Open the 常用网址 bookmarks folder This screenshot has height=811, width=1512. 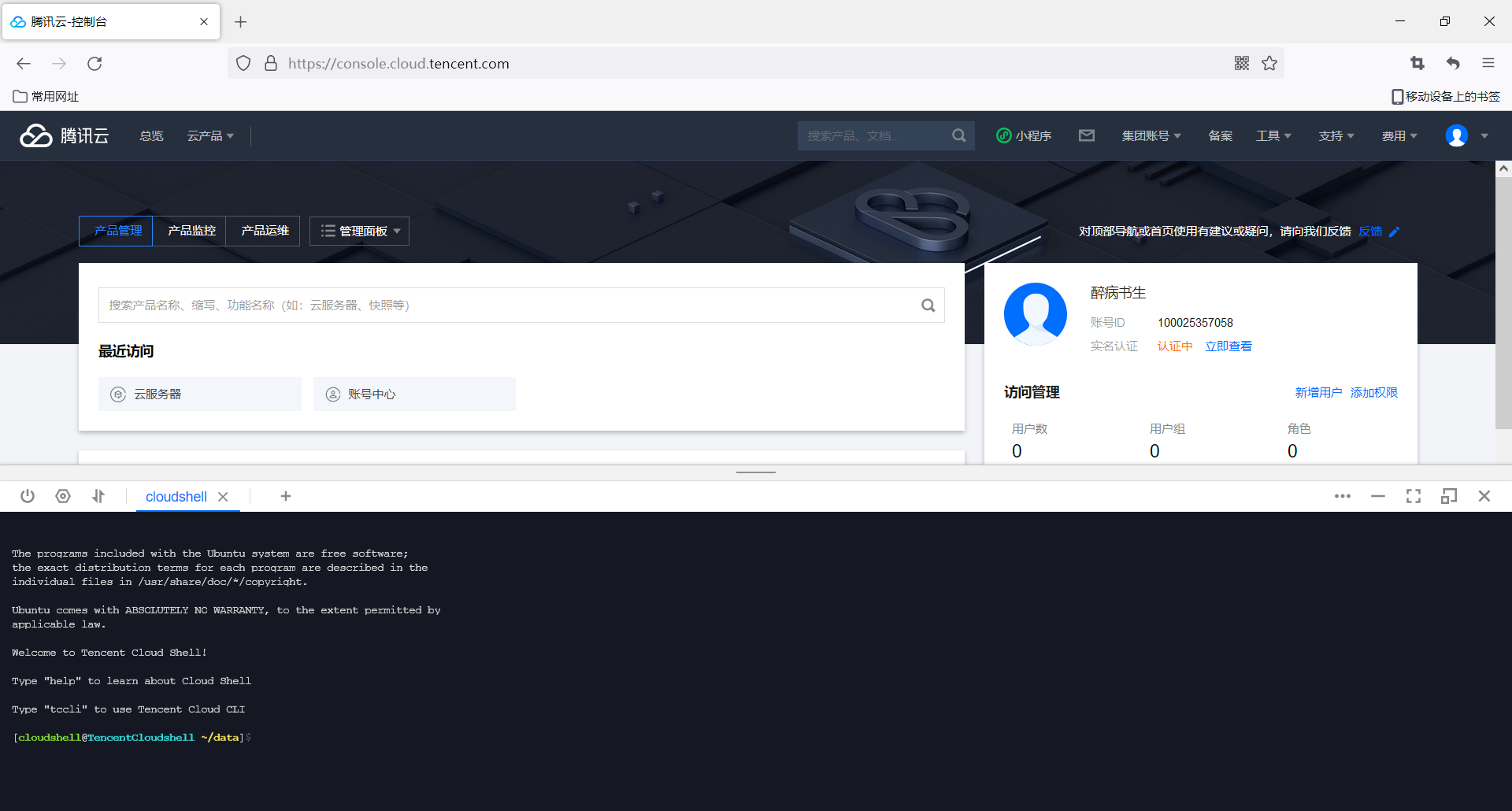point(46,97)
